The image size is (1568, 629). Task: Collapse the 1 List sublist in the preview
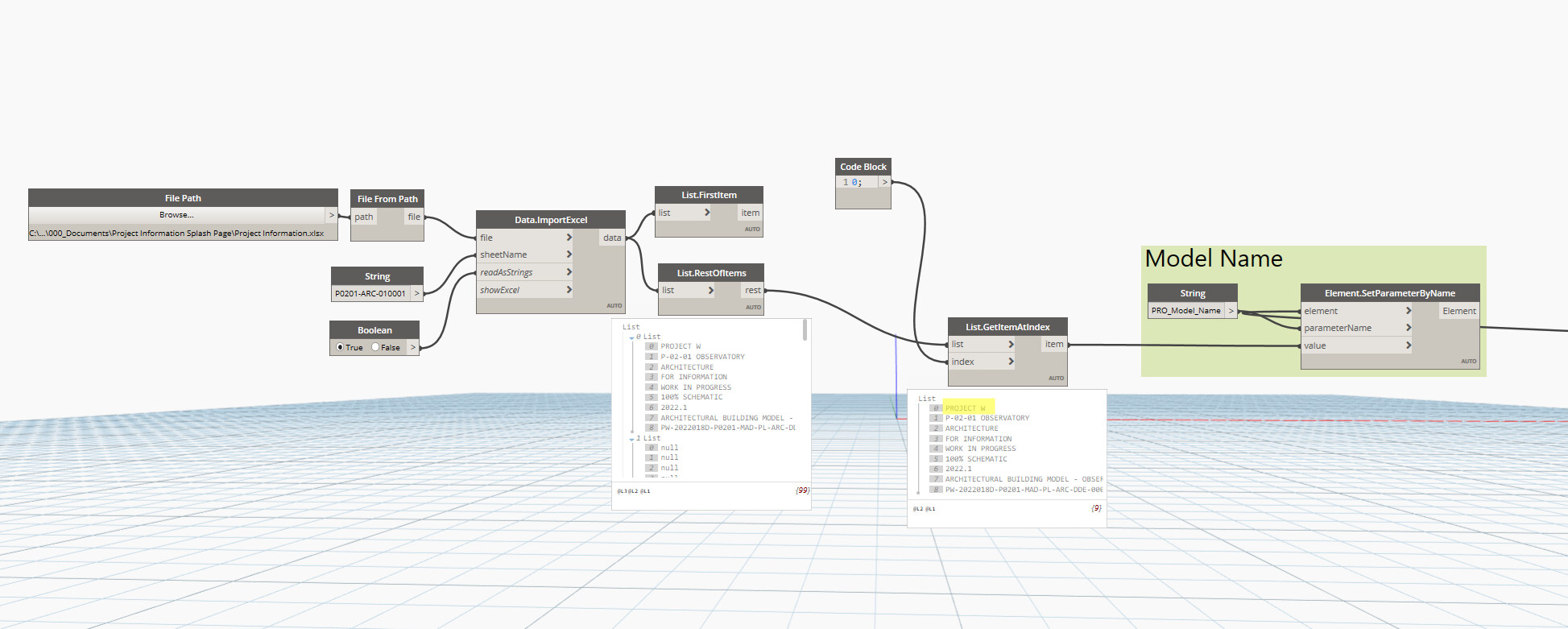click(631, 439)
